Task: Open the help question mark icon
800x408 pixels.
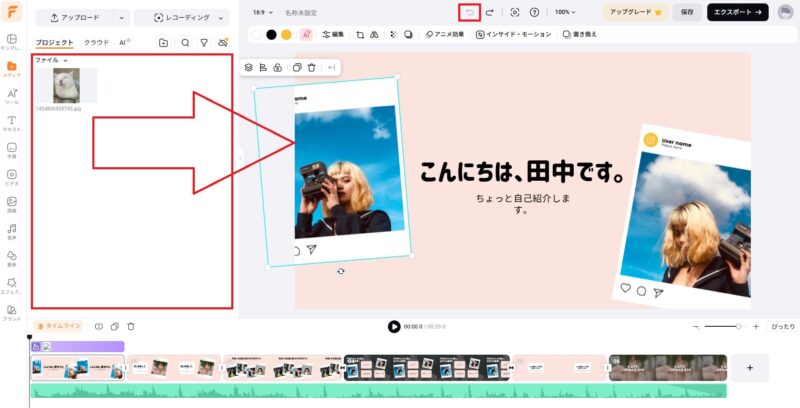Action: click(534, 12)
